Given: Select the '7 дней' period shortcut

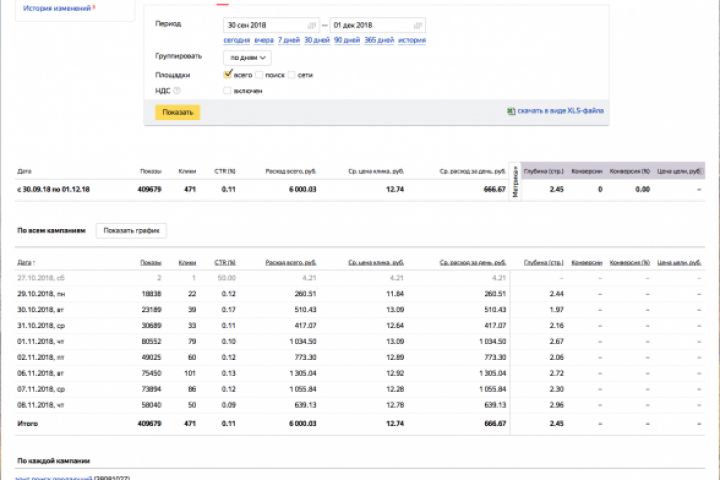Looking at the screenshot, I should [289, 40].
